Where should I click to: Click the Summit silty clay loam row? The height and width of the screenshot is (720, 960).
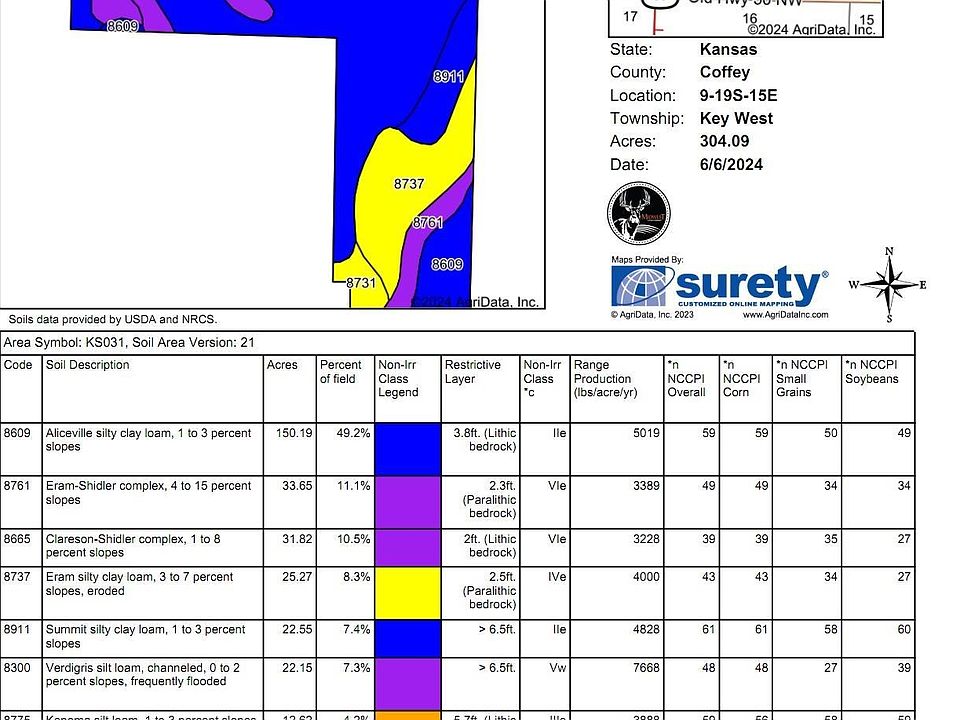point(457,639)
